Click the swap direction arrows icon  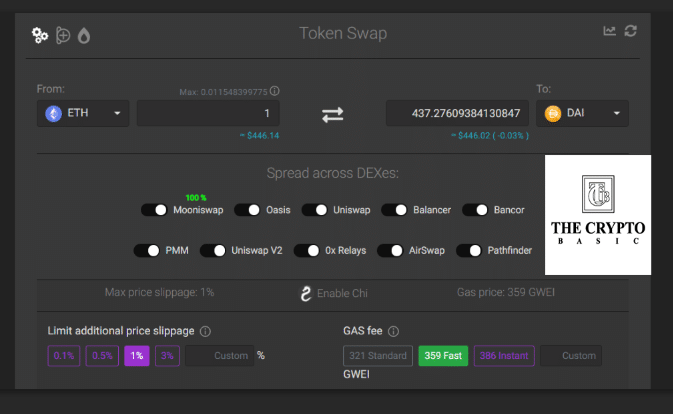333,115
